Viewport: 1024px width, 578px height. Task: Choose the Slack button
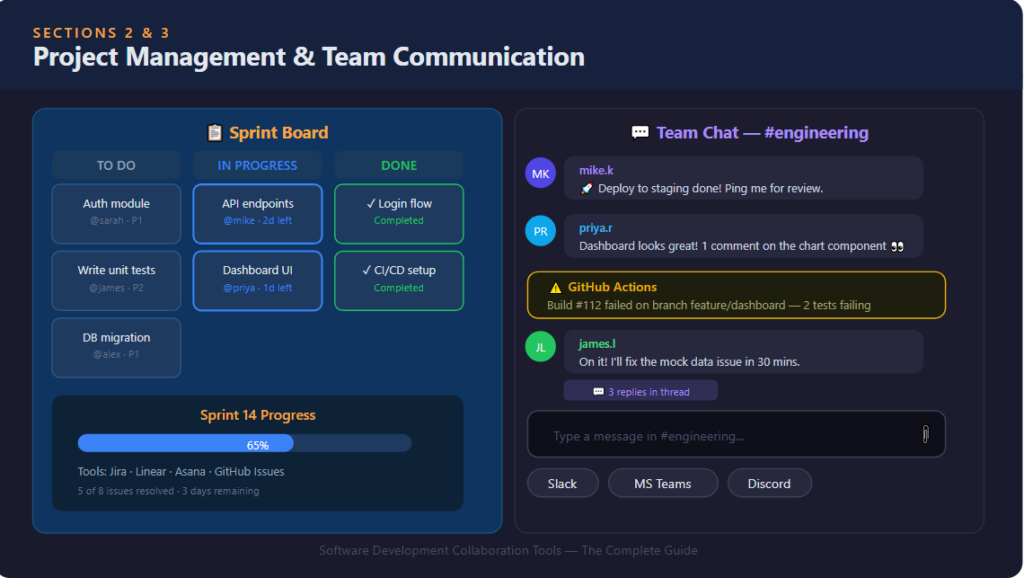[562, 483]
